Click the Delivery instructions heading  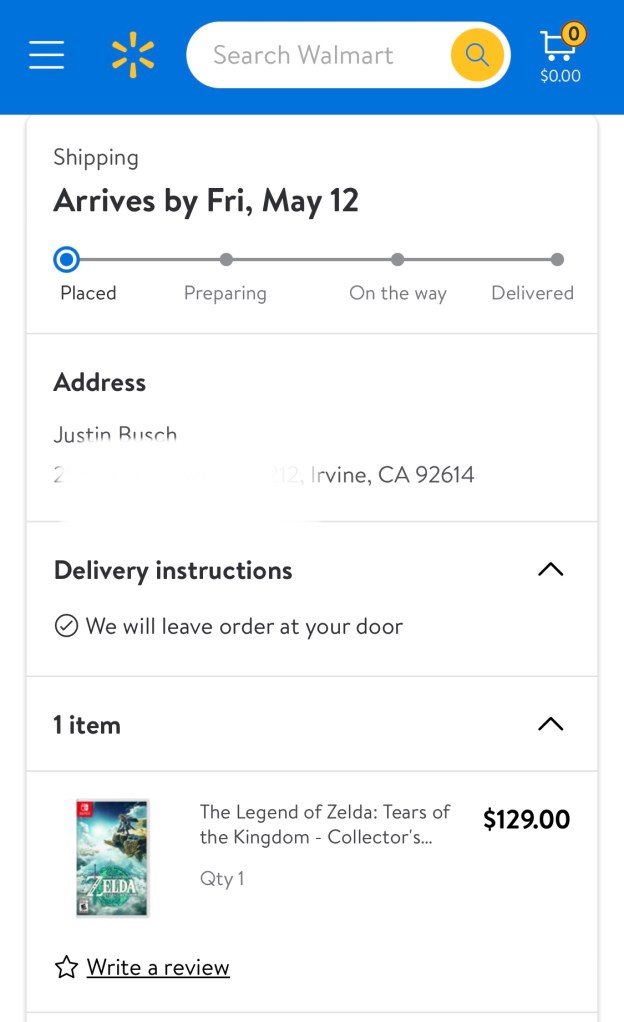tap(173, 571)
